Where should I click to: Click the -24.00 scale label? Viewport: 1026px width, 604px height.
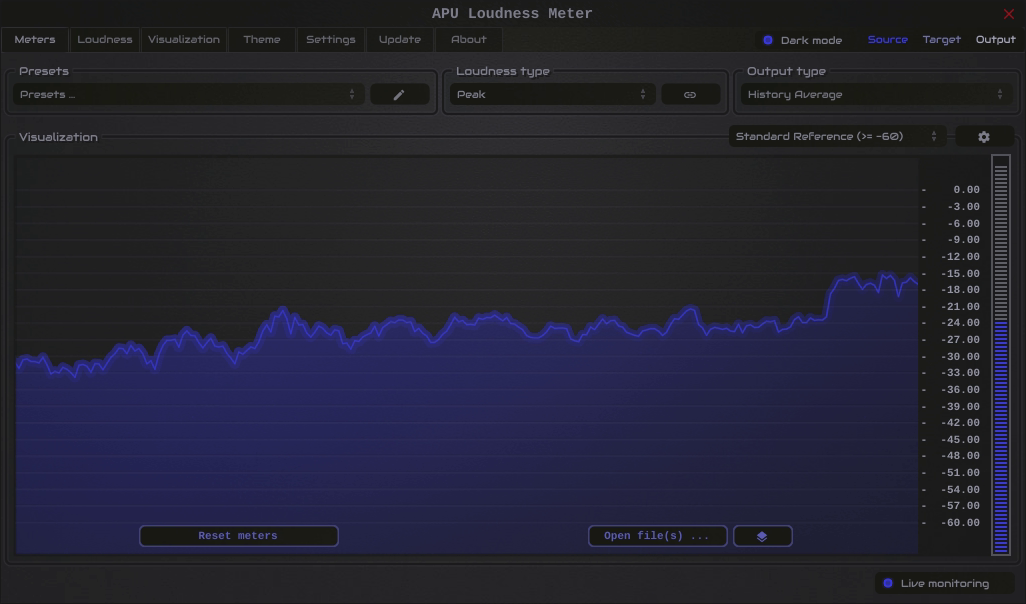click(961, 323)
